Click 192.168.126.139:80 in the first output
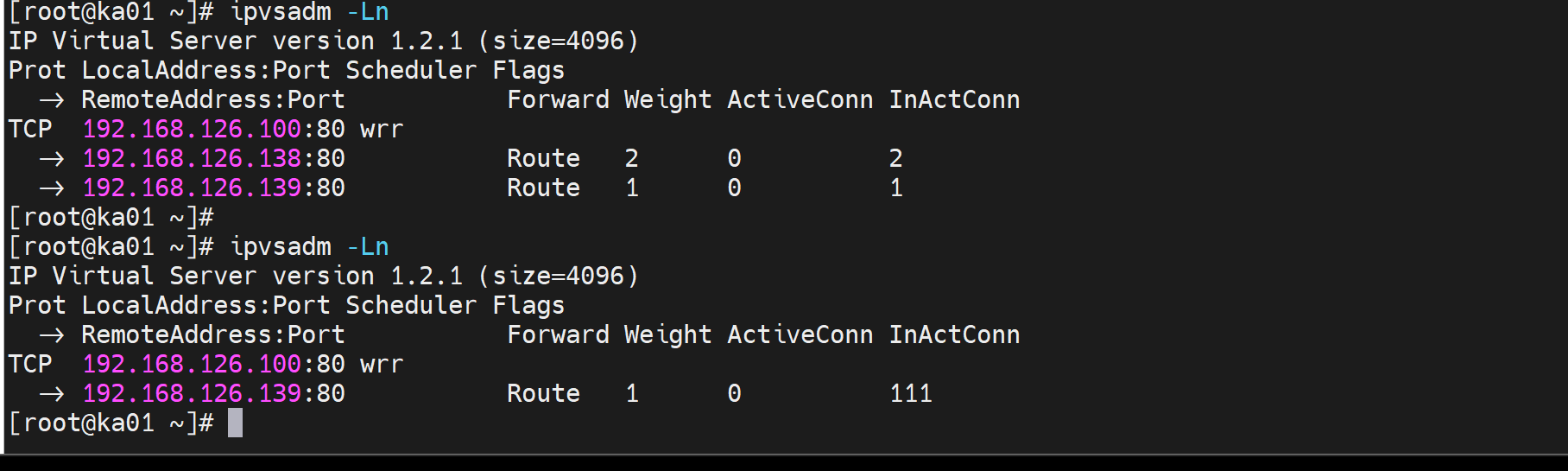 213,188
